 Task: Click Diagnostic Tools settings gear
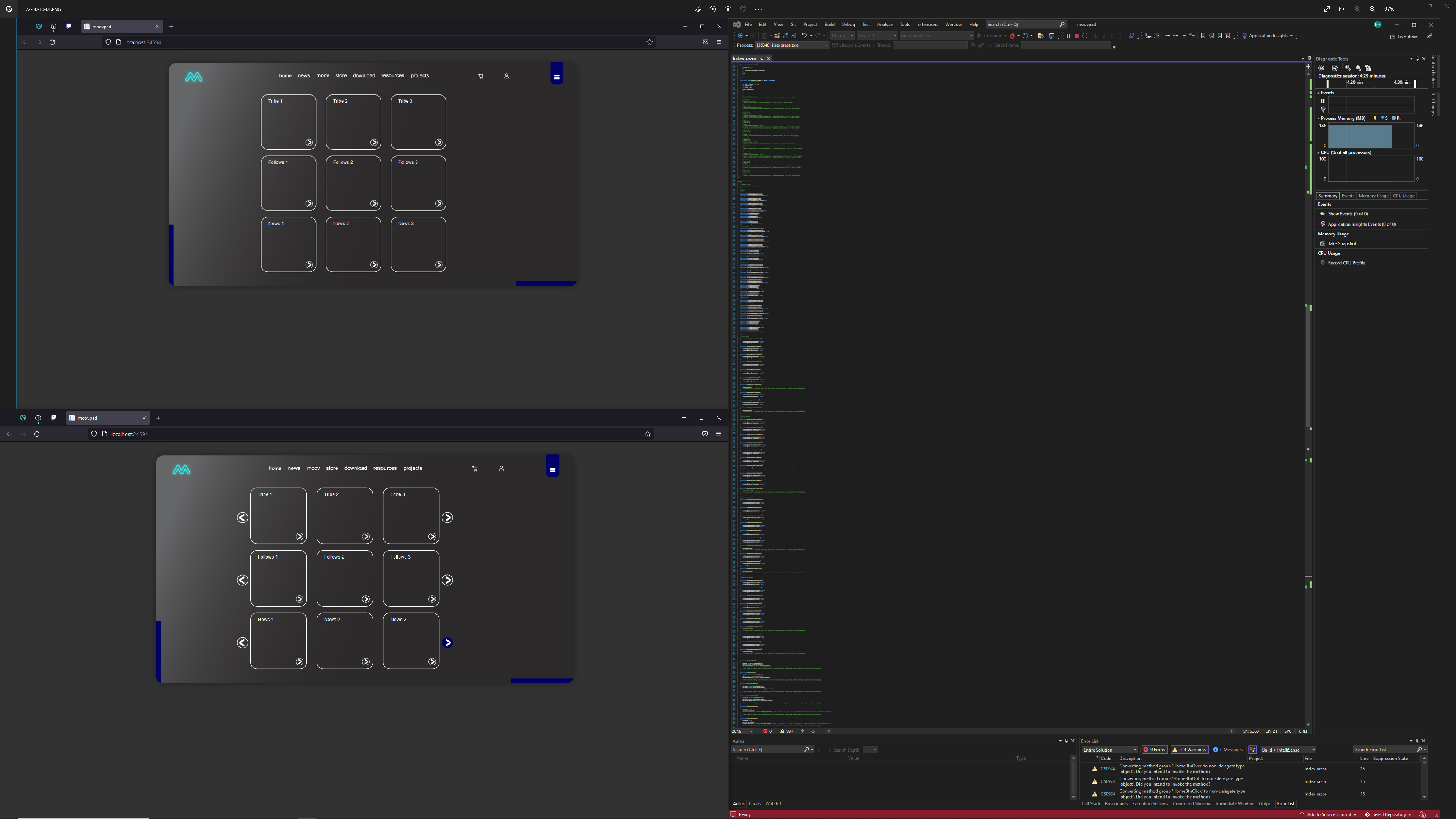click(x=1321, y=68)
